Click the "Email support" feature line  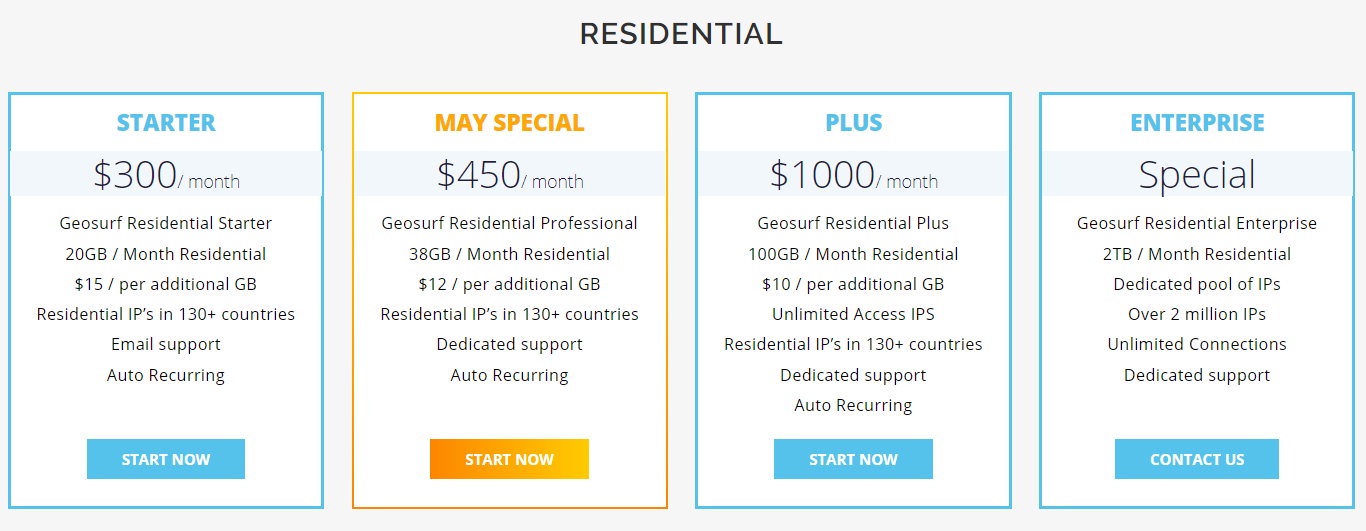(166, 344)
